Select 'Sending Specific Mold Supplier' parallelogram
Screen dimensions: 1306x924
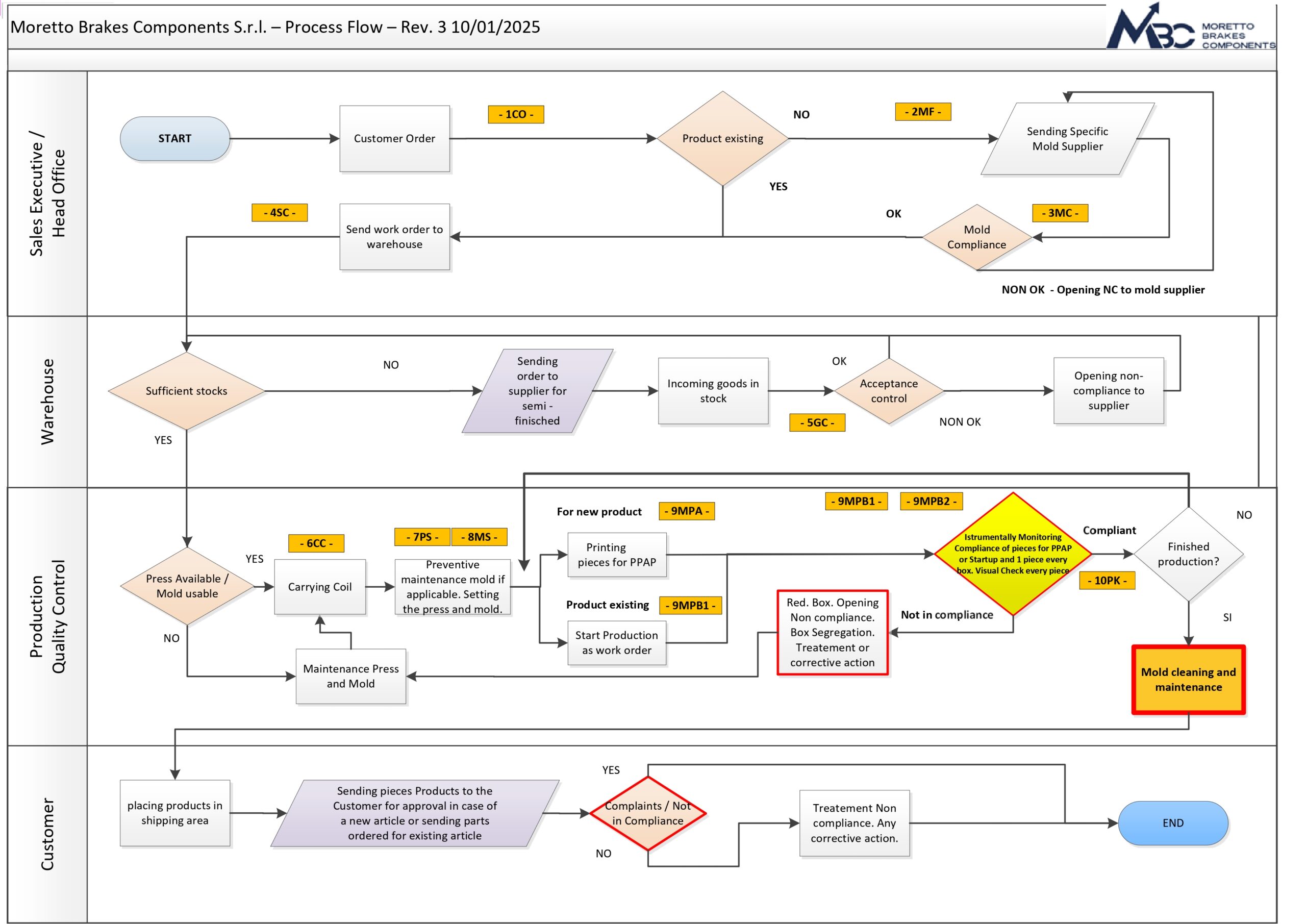tap(1067, 138)
